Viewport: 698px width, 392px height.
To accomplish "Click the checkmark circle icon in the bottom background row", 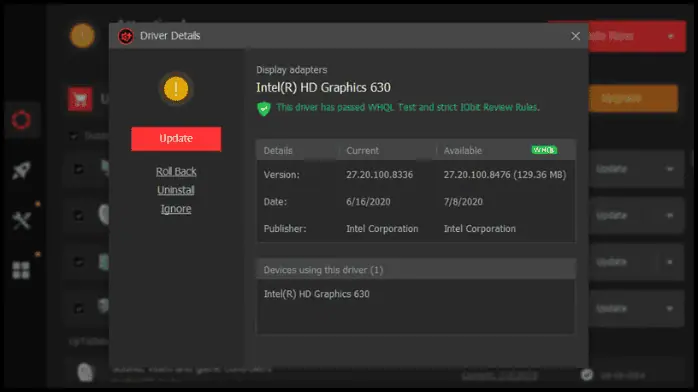I will point(587,375).
